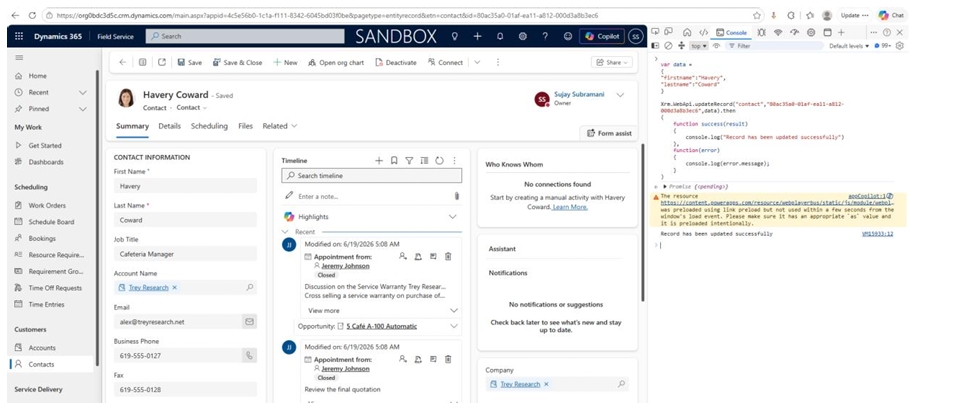Click the phone call icon beside Business Phone
This screenshot has width=960, height=420.
(249, 355)
